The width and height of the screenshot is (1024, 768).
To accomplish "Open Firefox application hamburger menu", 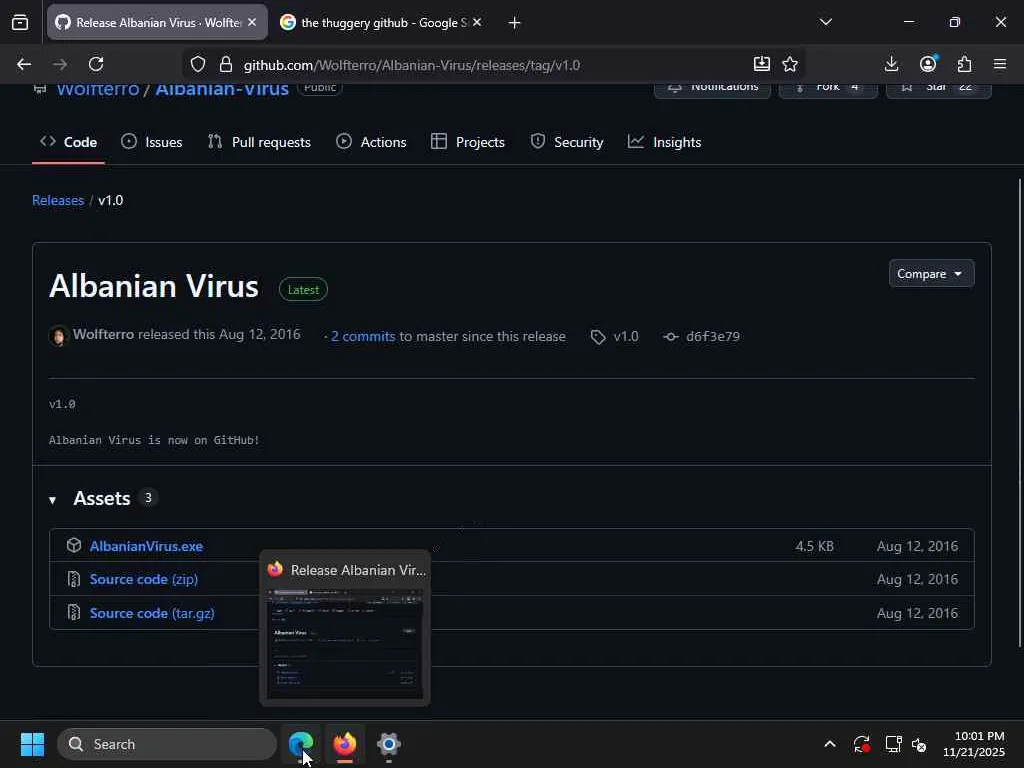I will (x=1000, y=64).
